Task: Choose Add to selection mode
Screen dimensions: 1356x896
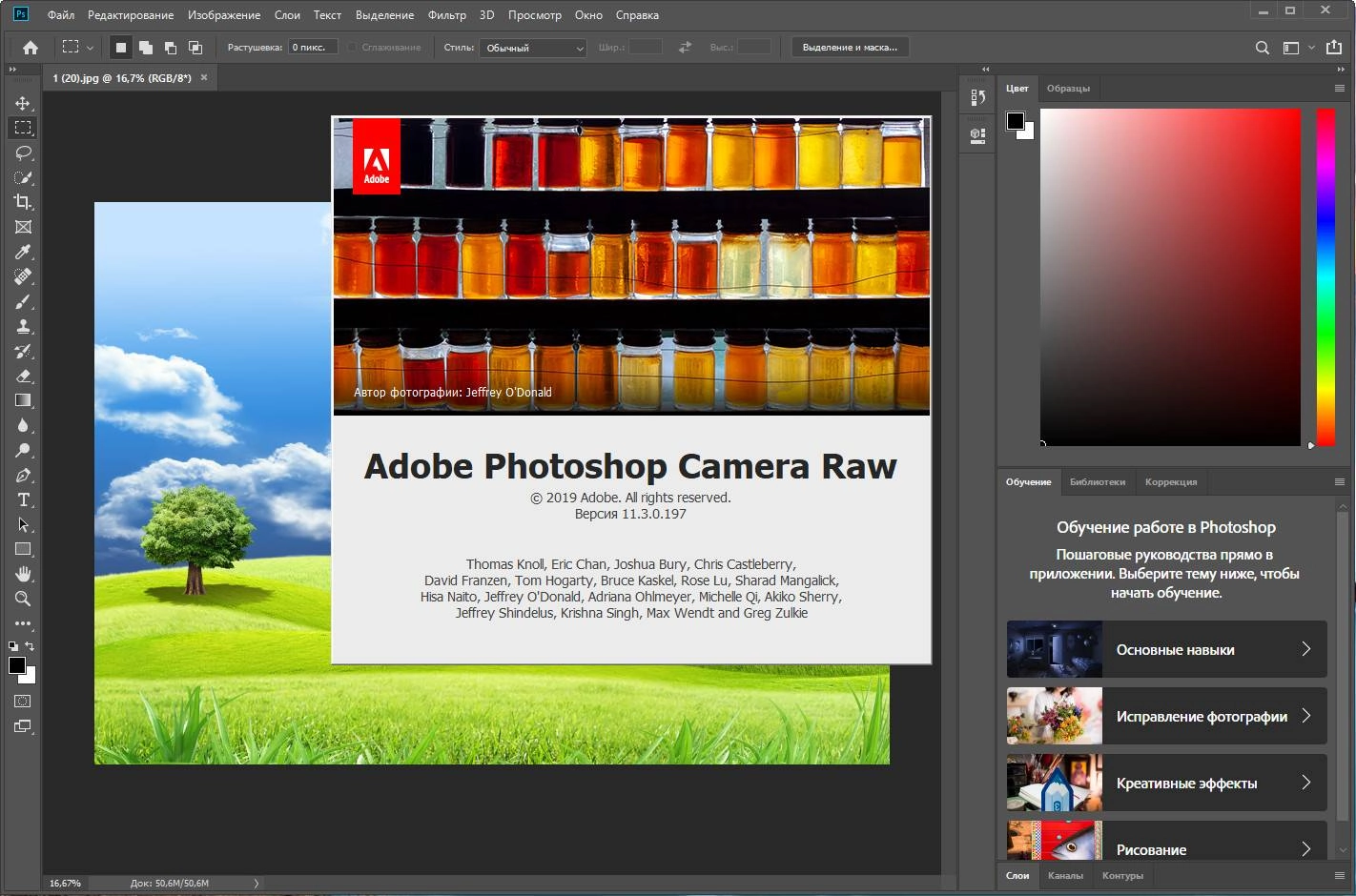Action: pos(146,48)
